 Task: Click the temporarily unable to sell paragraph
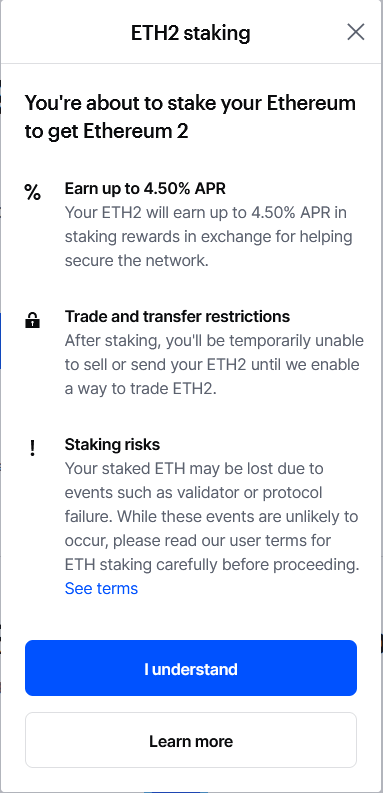[214, 365]
